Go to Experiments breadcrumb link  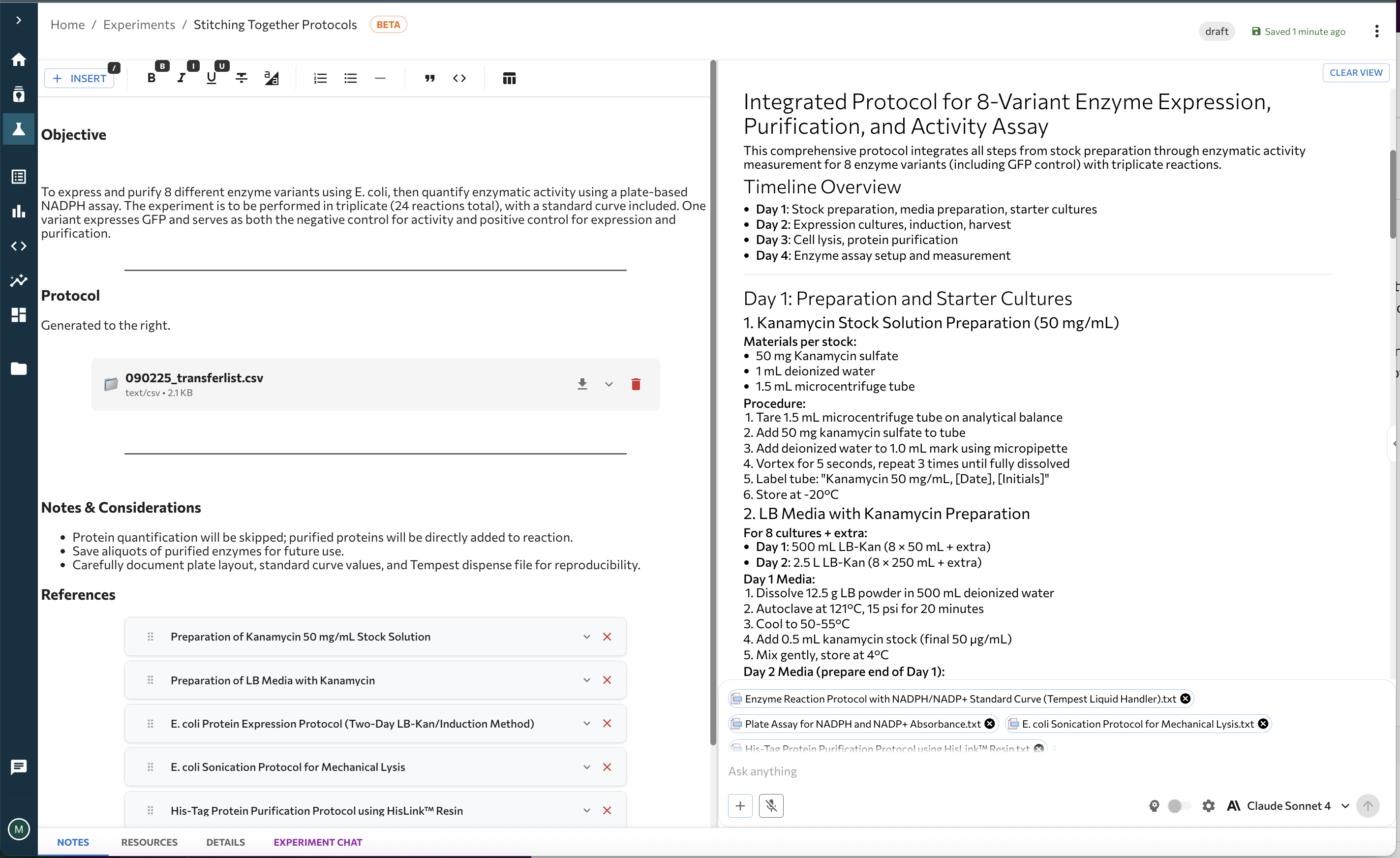(x=139, y=25)
